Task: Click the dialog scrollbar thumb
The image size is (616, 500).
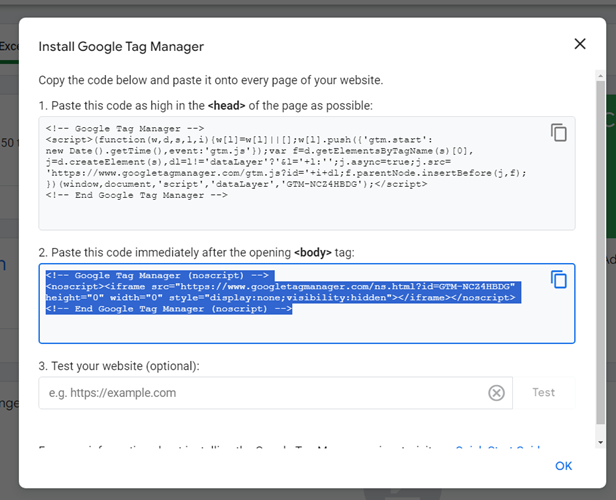Action: [x=600, y=252]
